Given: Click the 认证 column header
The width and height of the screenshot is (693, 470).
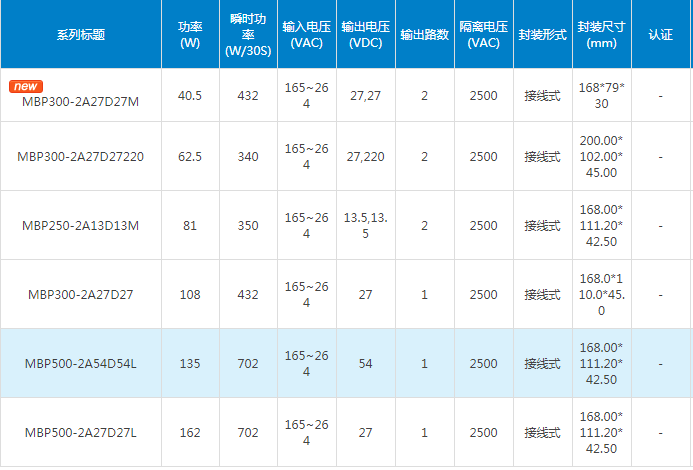Looking at the screenshot, I should pyautogui.click(x=660, y=34).
